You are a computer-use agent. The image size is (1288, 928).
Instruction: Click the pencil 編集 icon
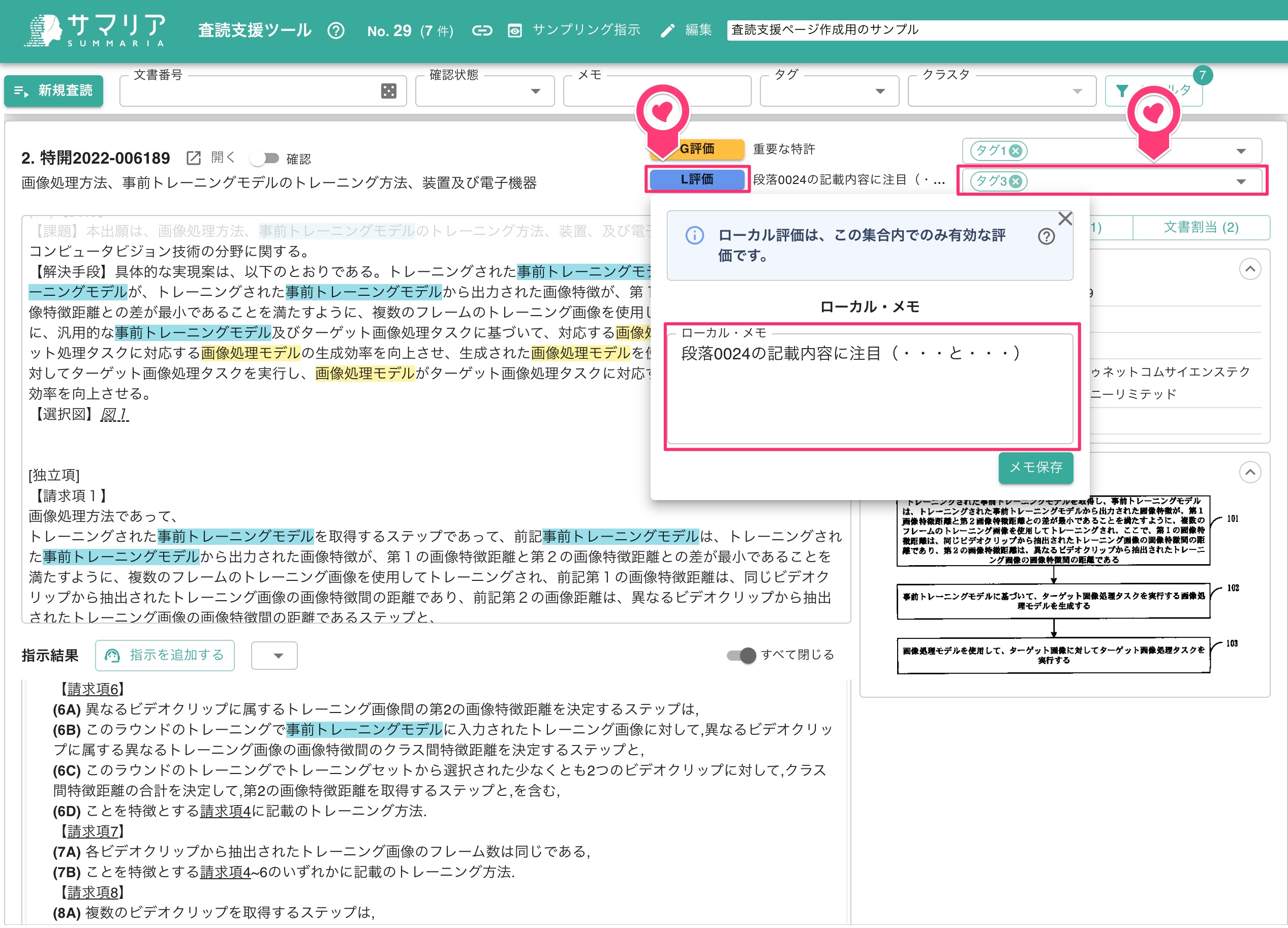668,30
